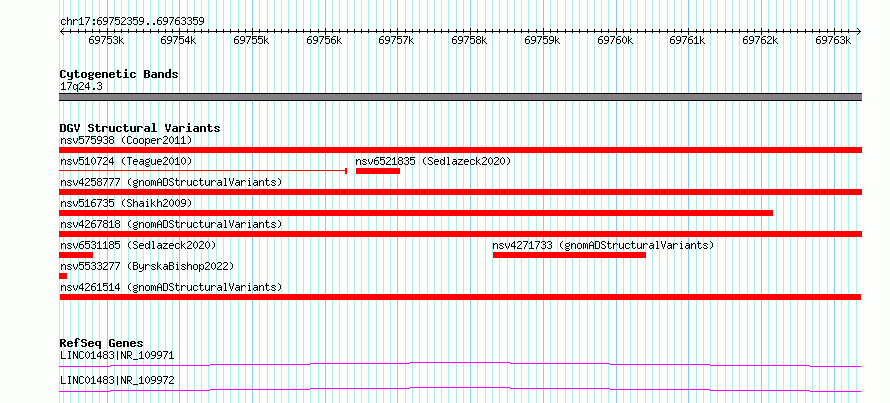The width and height of the screenshot is (890, 403).
Task: Select the nsv4258777 red variant bar
Action: click(x=460, y=192)
